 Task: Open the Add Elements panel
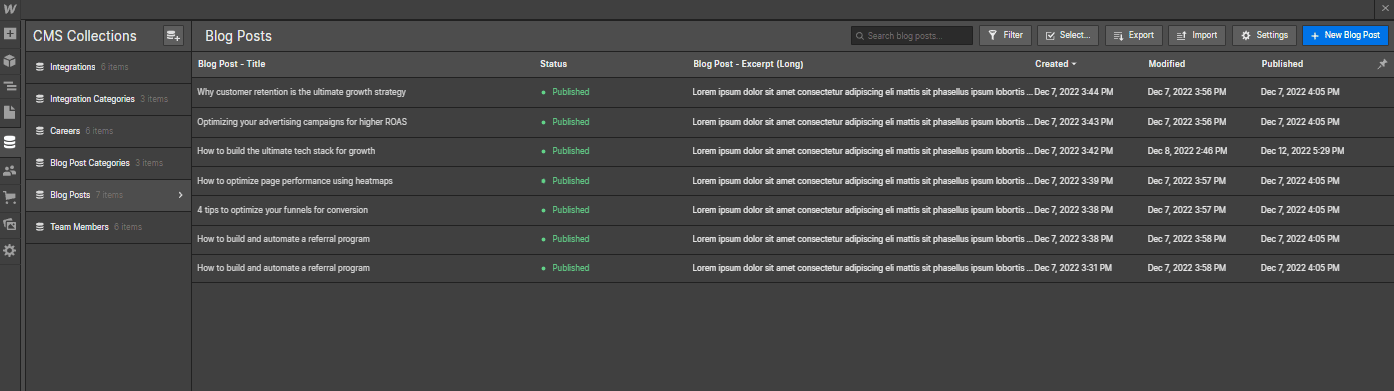pyautogui.click(x=10, y=33)
